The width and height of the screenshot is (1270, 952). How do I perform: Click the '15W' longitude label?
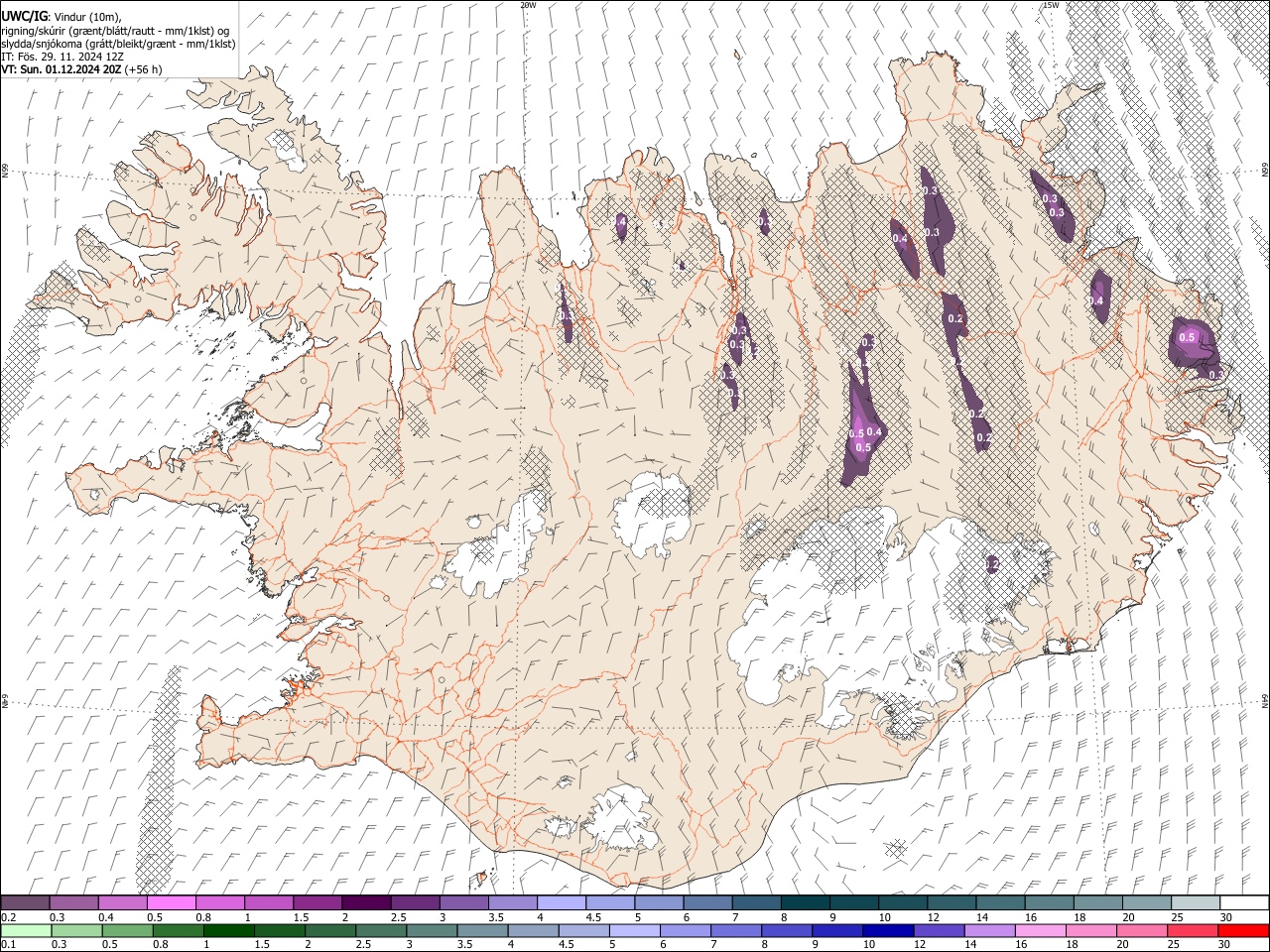pos(1051,5)
